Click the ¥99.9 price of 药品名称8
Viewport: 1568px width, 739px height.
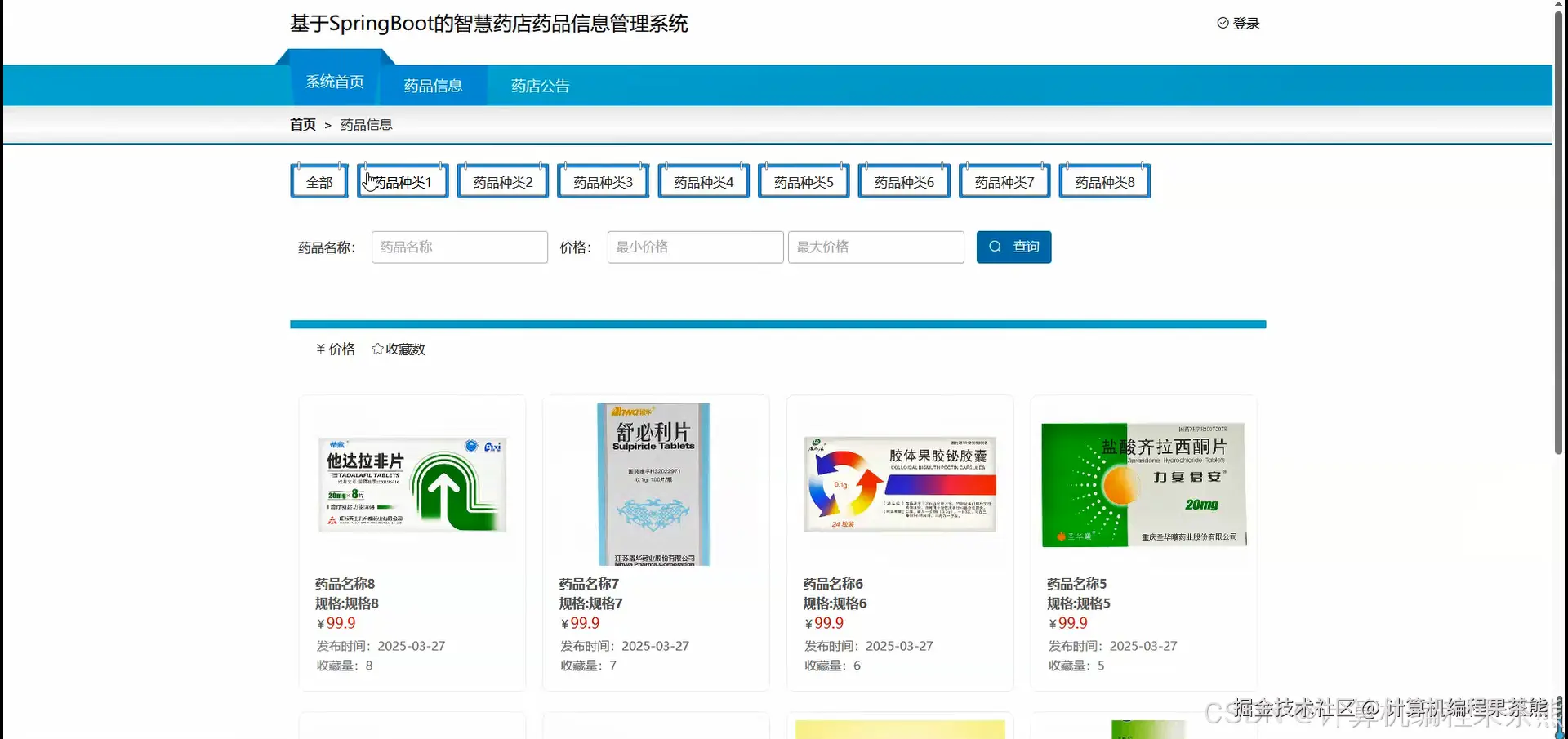[336, 623]
